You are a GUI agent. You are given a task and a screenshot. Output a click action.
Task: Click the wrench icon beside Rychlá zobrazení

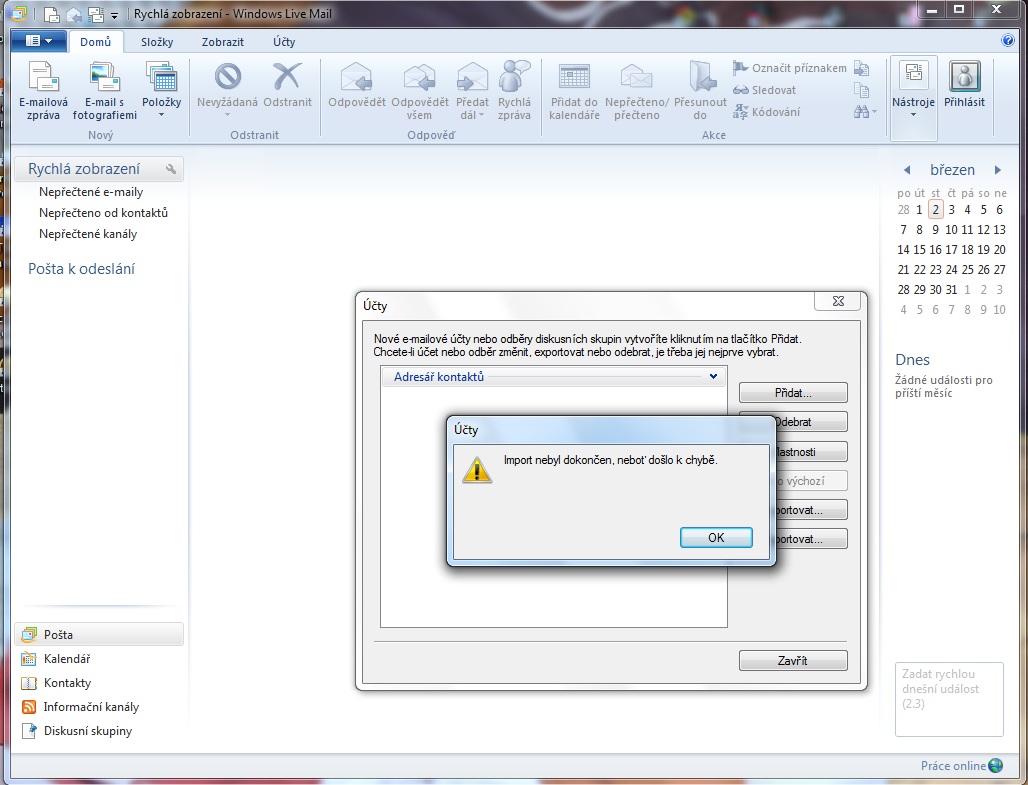click(171, 169)
